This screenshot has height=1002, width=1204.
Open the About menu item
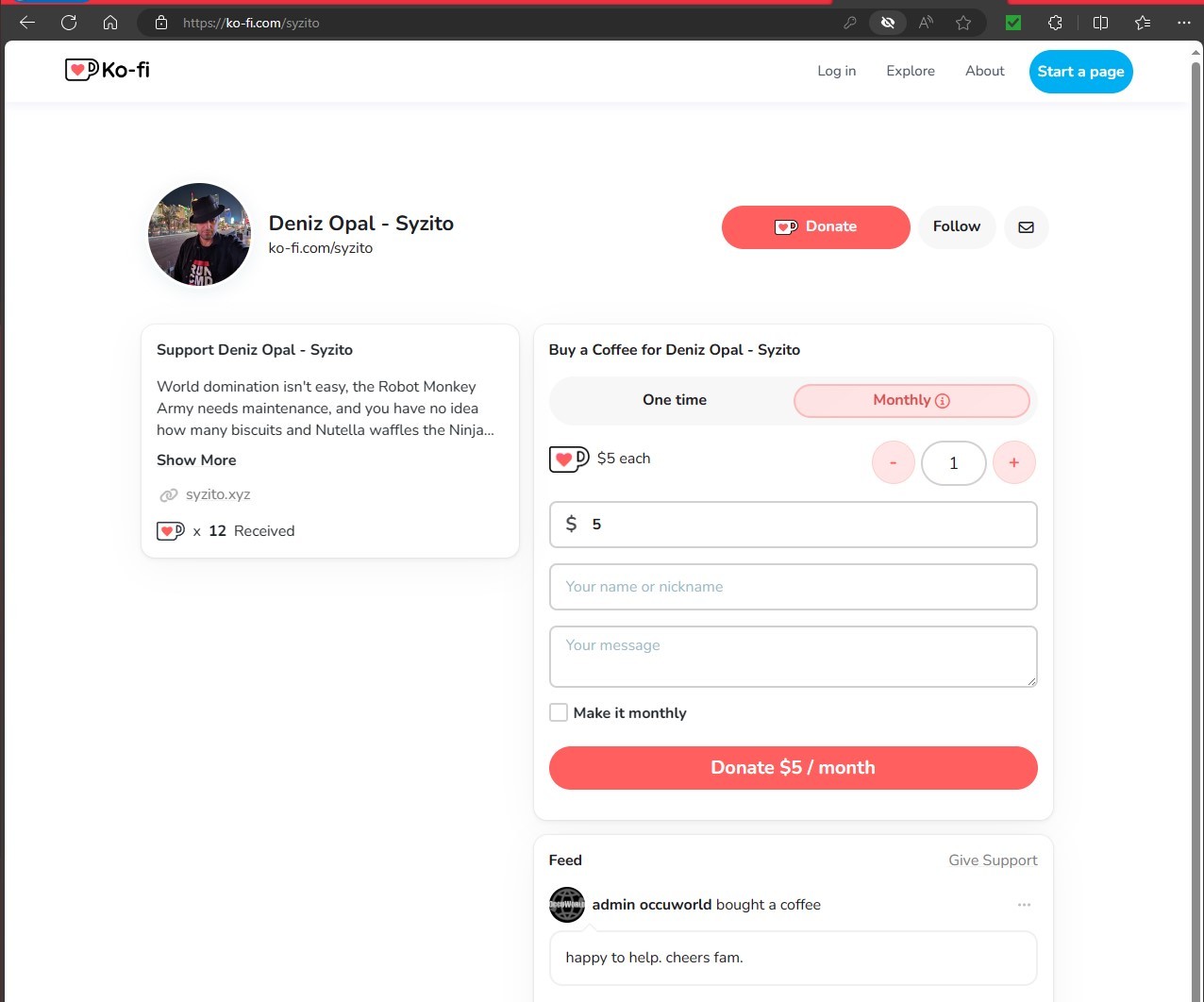[985, 71]
